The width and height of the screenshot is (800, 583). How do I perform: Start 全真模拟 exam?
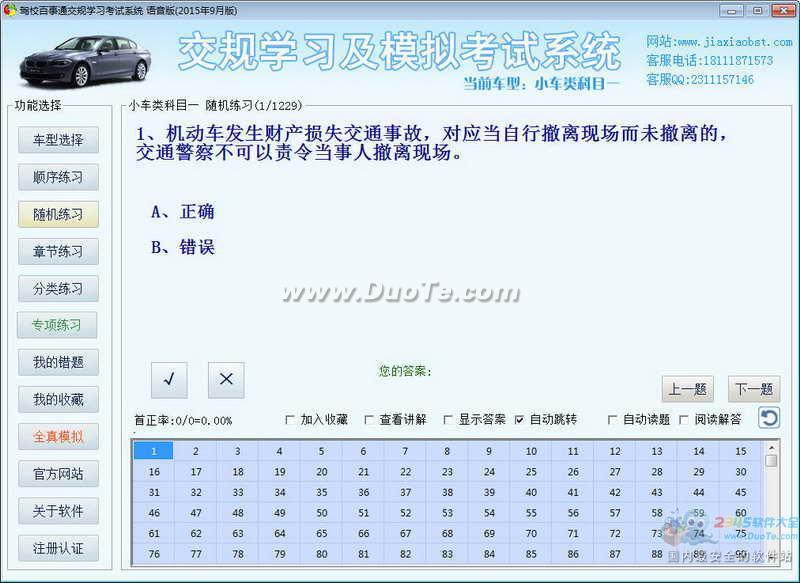pyautogui.click(x=58, y=436)
